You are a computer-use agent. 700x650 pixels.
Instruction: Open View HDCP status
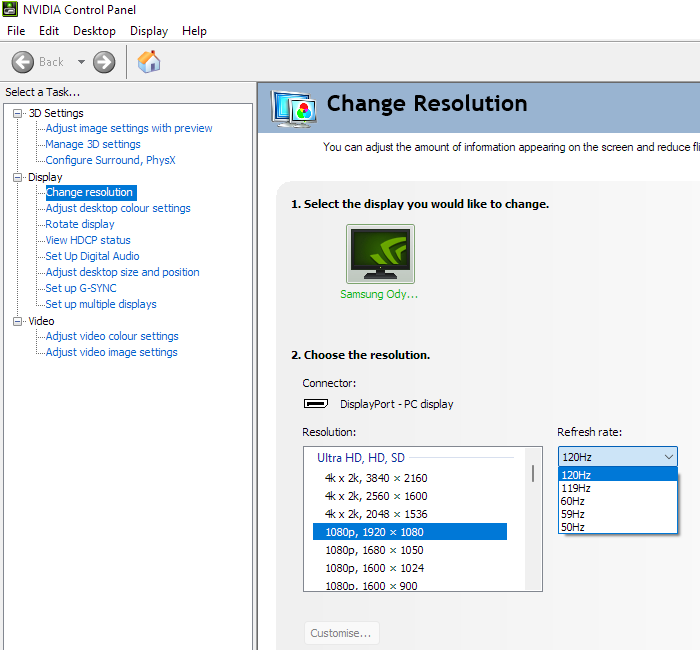[88, 240]
